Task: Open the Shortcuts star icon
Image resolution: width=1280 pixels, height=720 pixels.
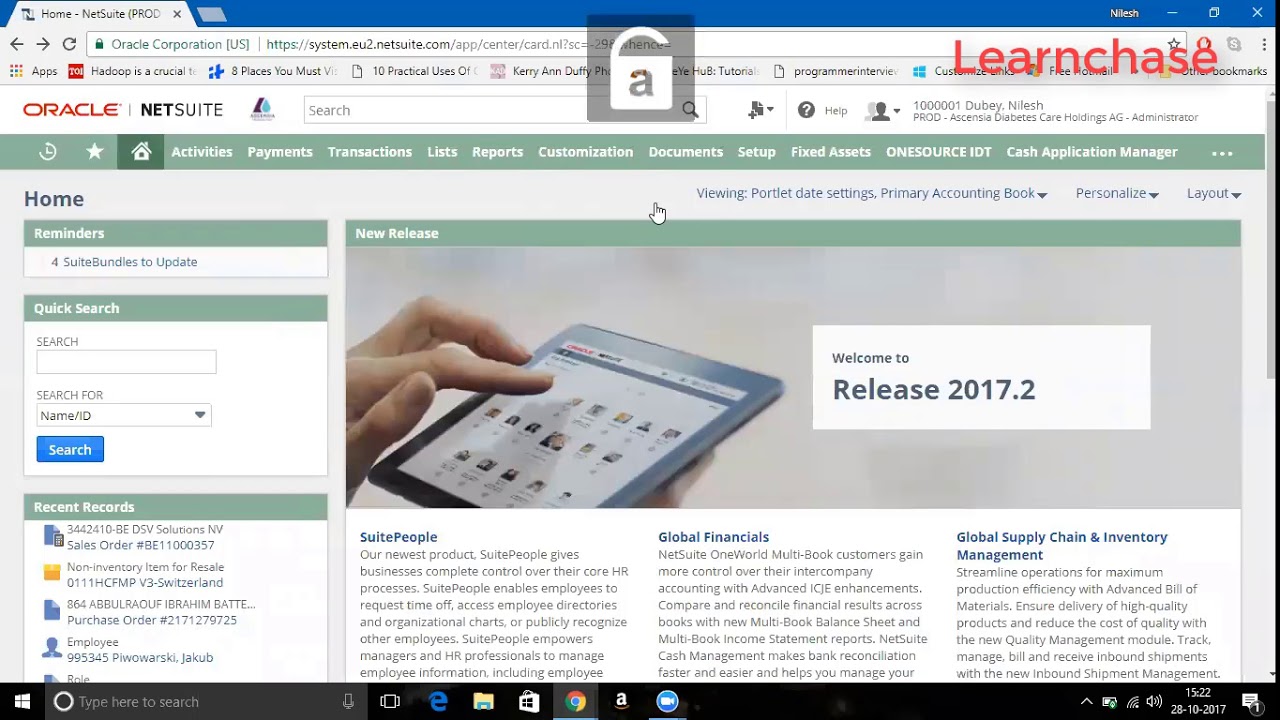Action: coord(95,152)
